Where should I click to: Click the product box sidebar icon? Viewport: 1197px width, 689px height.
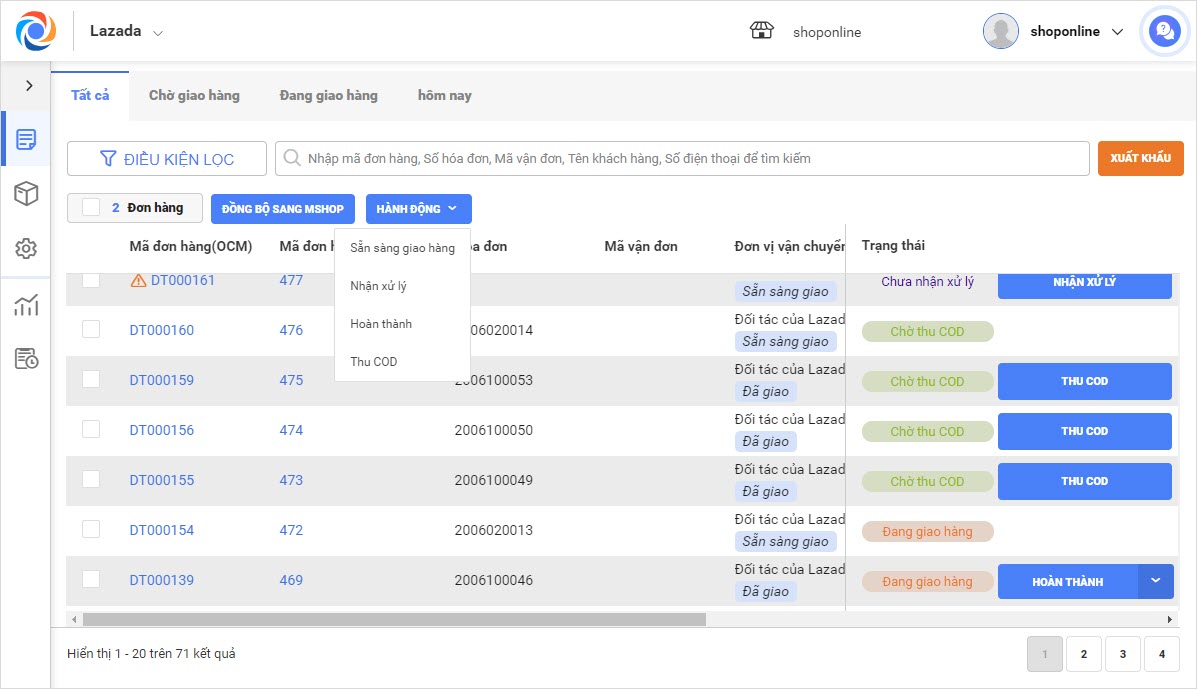click(x=26, y=194)
